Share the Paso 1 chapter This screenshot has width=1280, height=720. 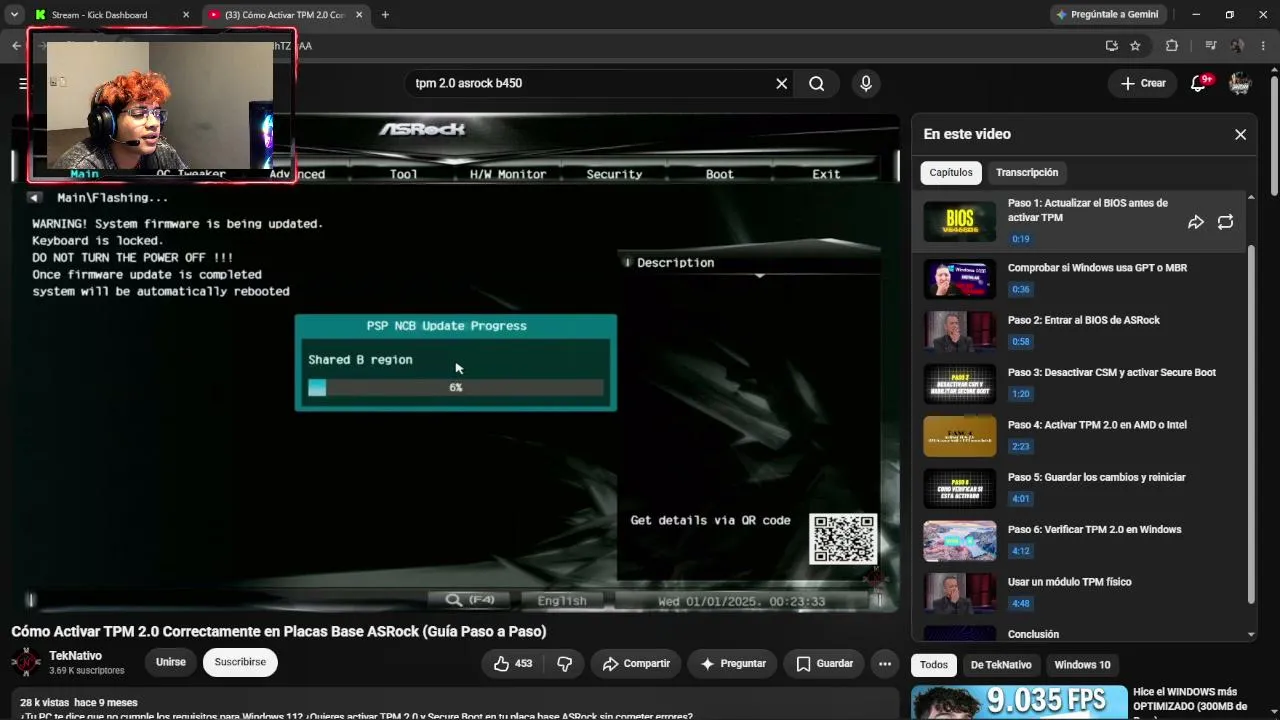(1196, 222)
